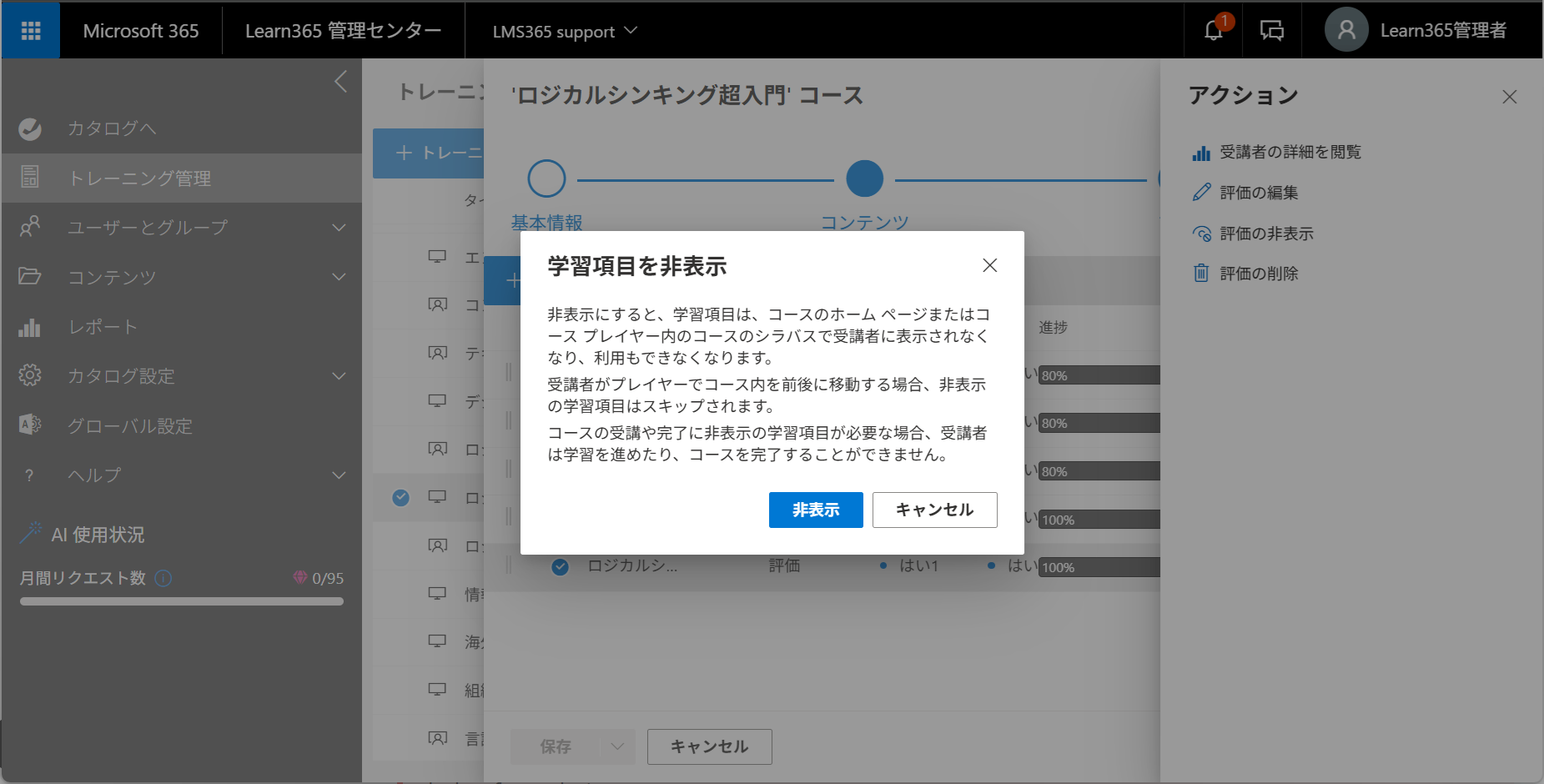This screenshot has height=784, width=1544.
Task: Click キャンセル at the course panel bottom
Action: [x=709, y=746]
